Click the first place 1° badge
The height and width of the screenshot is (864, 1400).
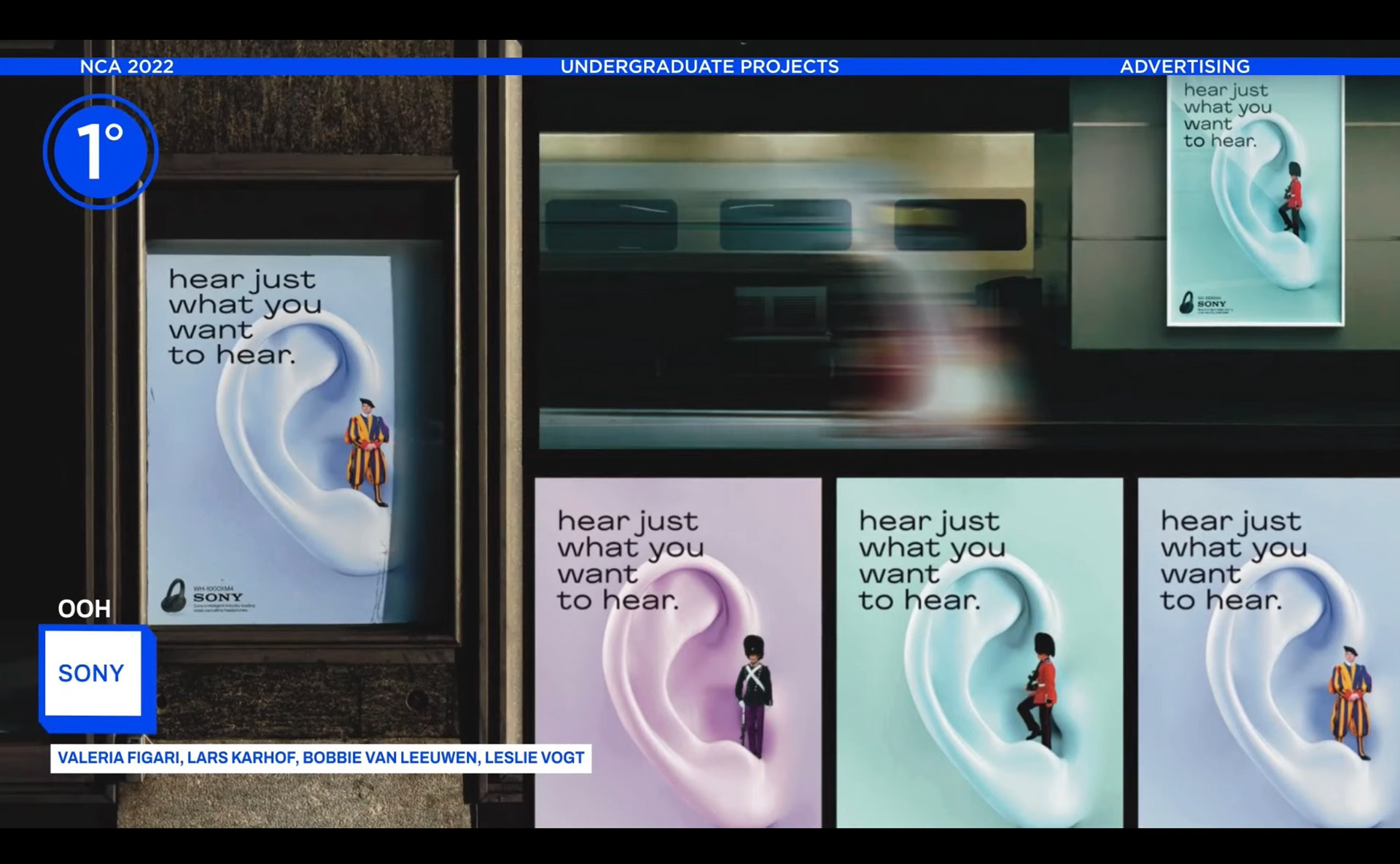pos(101,152)
